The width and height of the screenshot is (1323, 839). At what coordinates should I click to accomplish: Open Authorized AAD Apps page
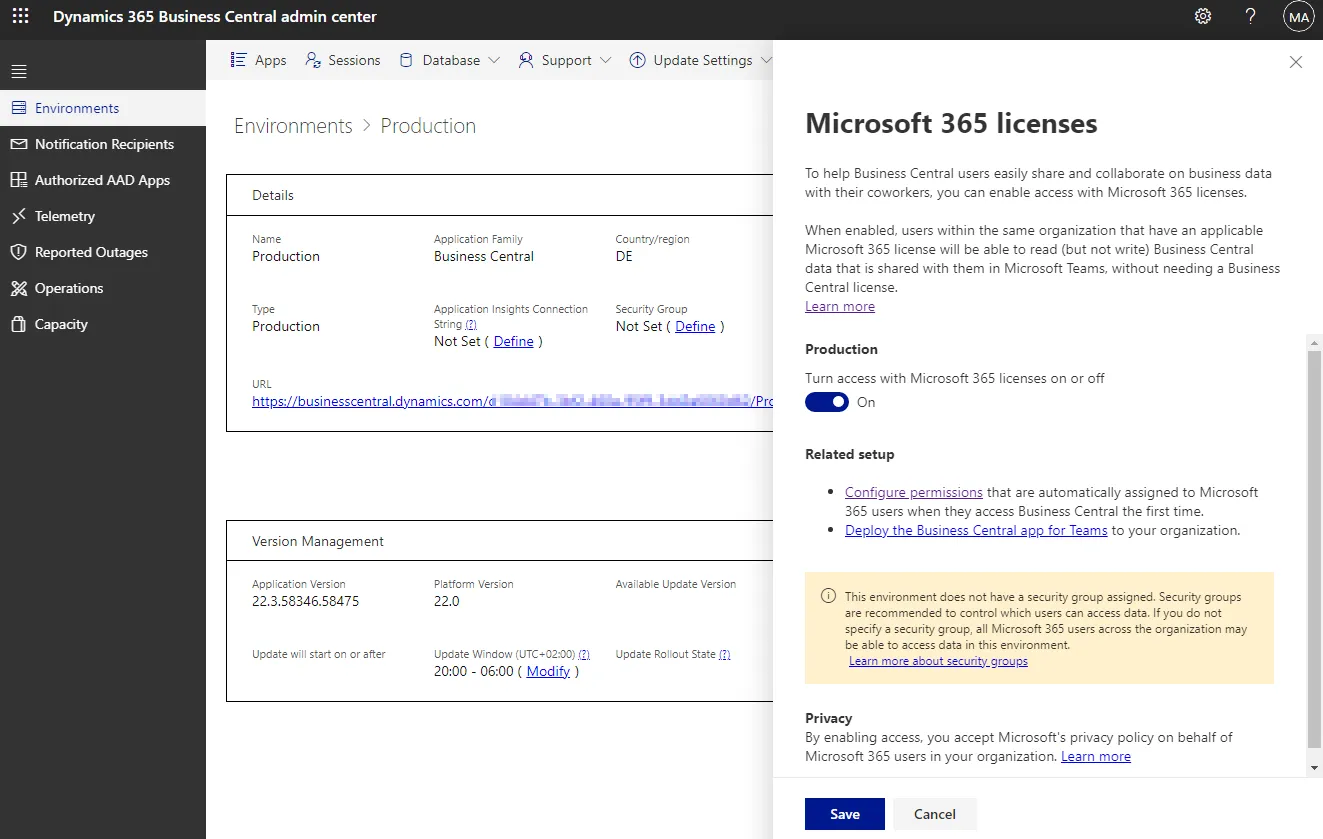(103, 180)
